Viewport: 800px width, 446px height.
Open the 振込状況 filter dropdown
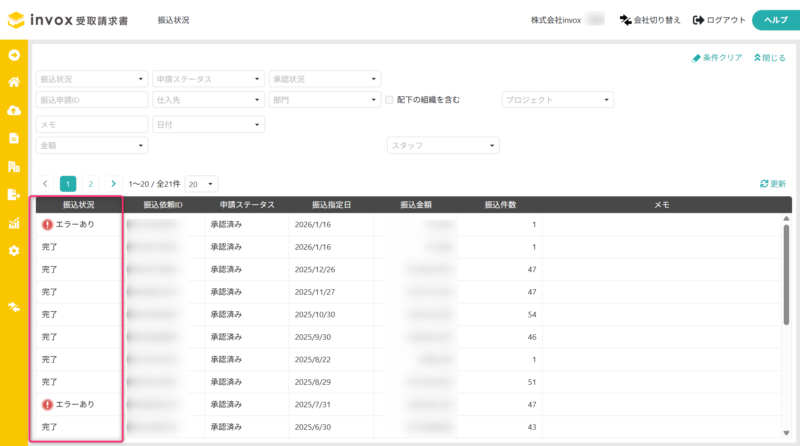(92, 79)
